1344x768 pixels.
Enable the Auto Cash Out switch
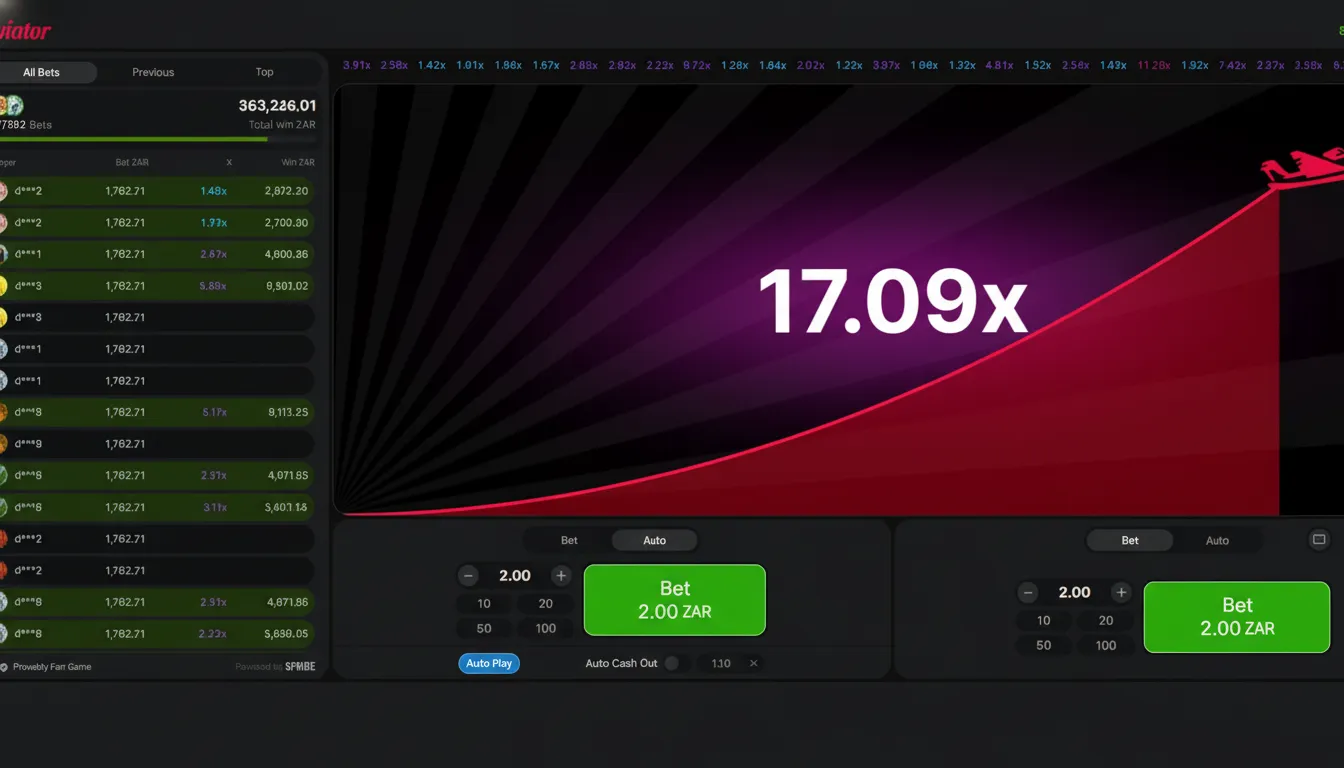pos(676,664)
